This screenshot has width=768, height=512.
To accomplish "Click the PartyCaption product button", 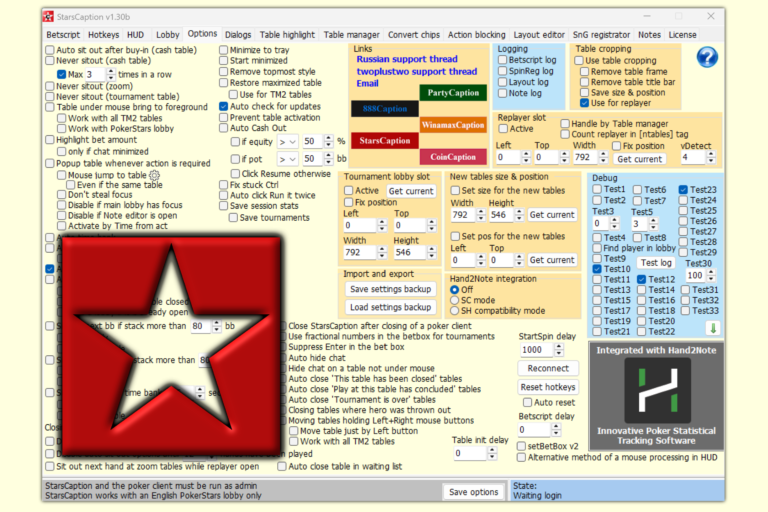I will (453, 93).
